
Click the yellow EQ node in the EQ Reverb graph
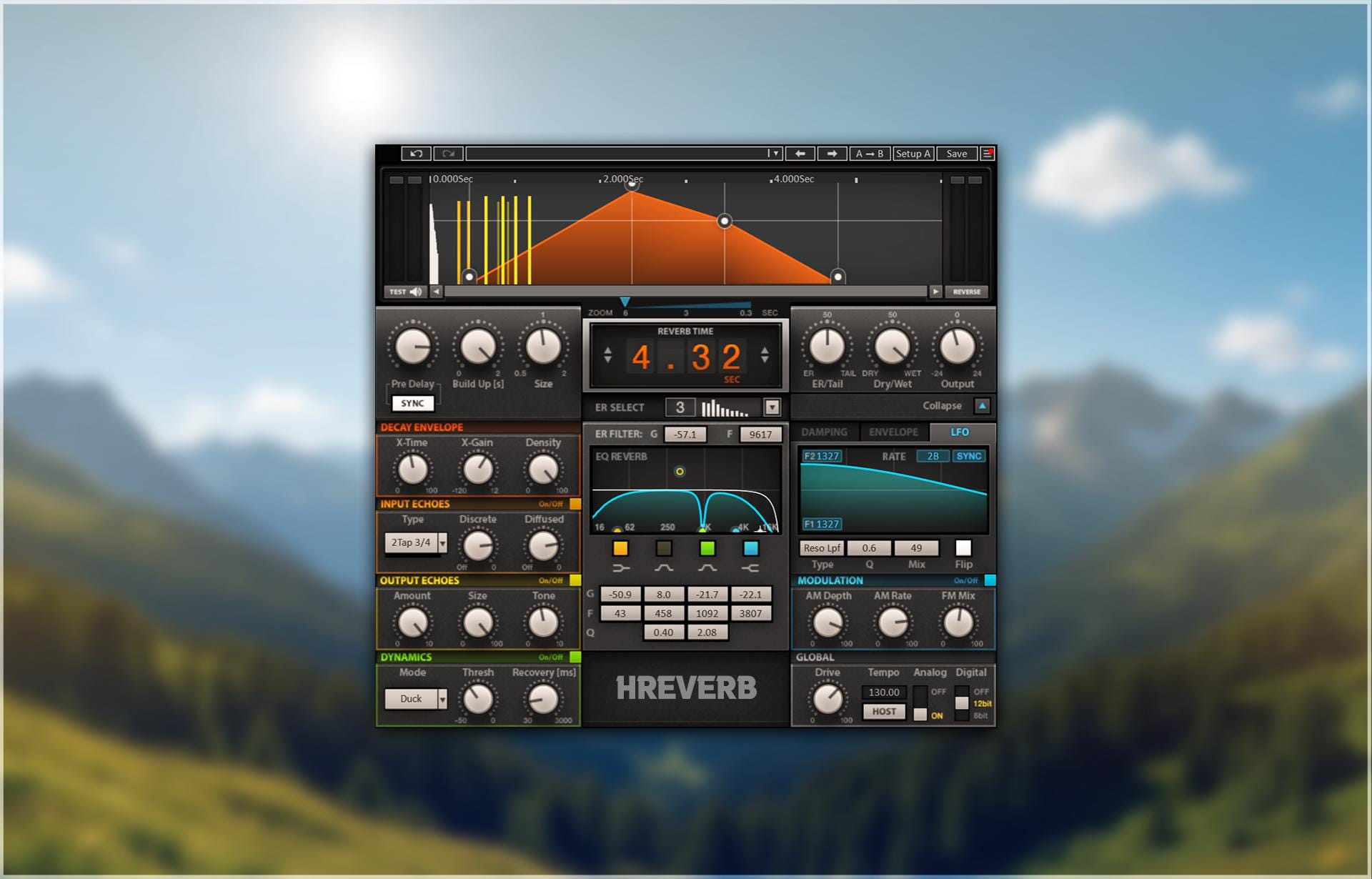click(680, 472)
